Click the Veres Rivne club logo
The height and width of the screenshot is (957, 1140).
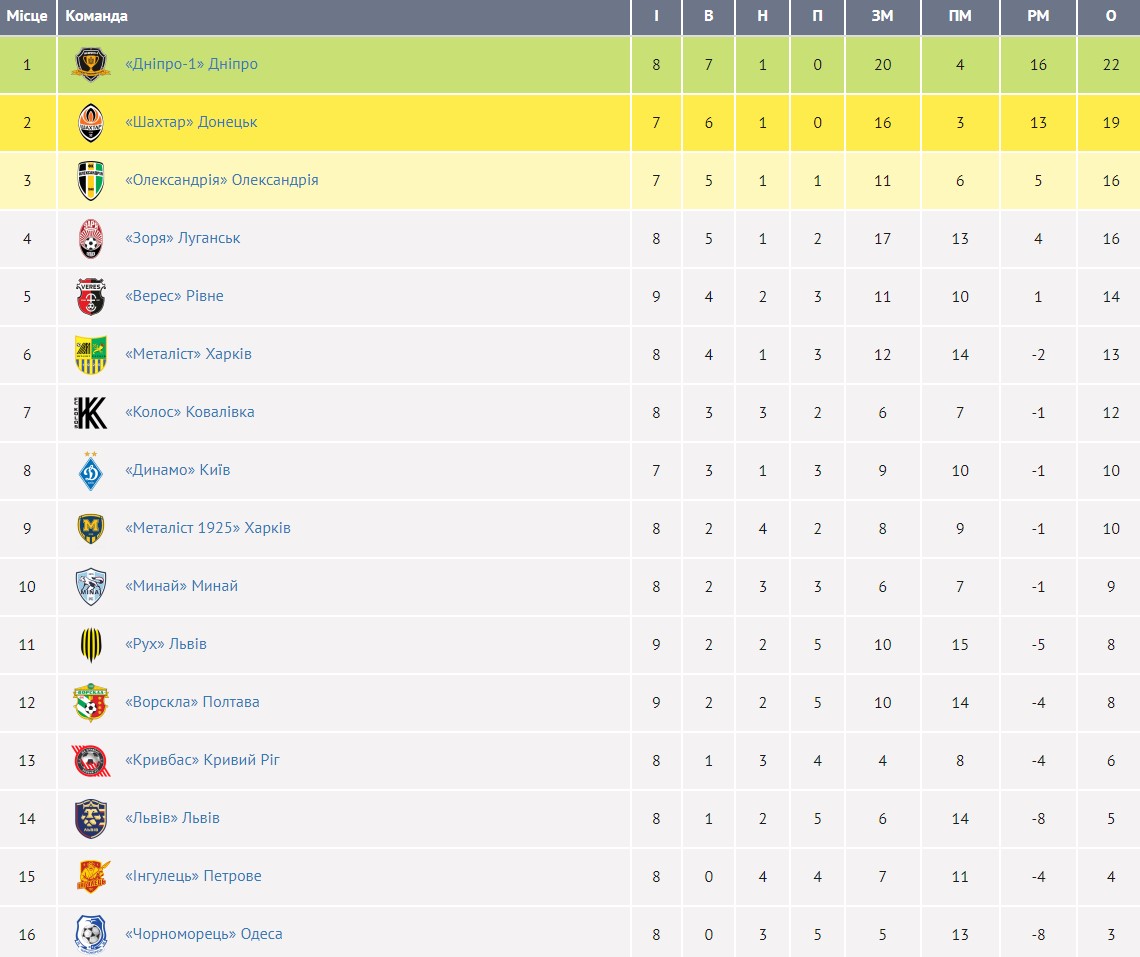point(91,296)
